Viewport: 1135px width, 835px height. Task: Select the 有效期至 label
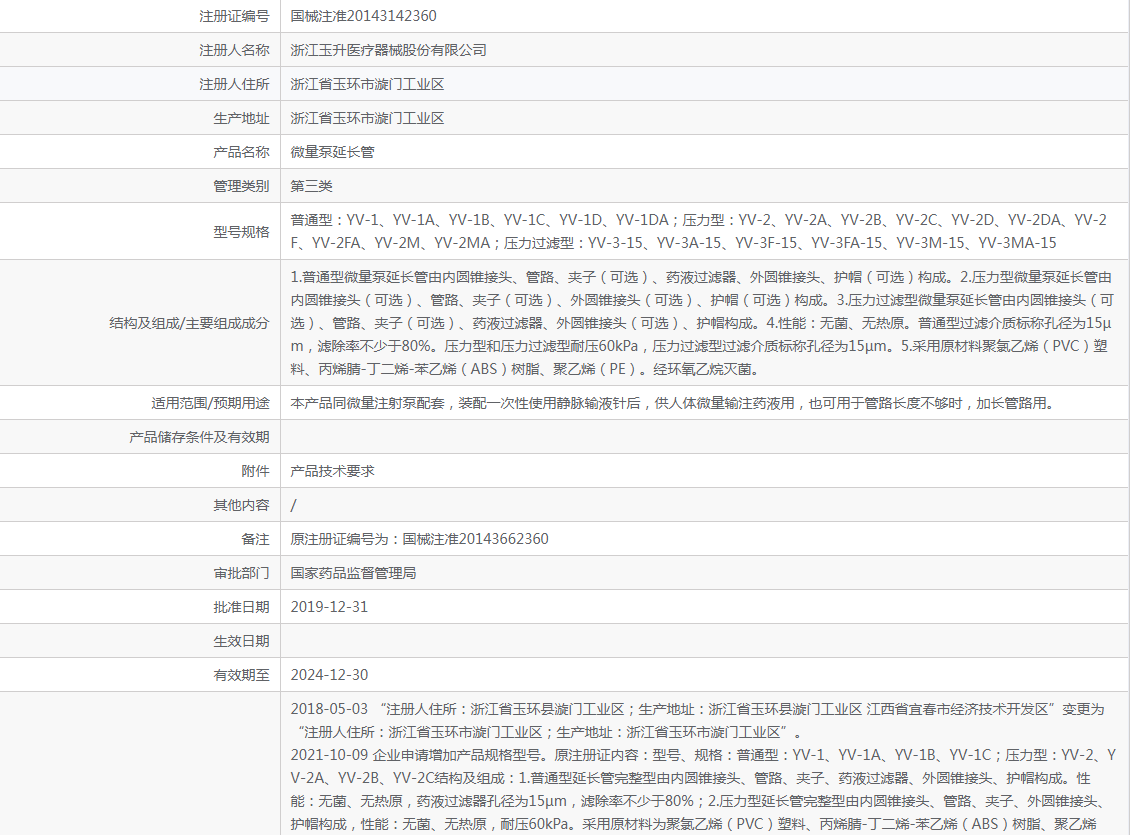point(241,675)
